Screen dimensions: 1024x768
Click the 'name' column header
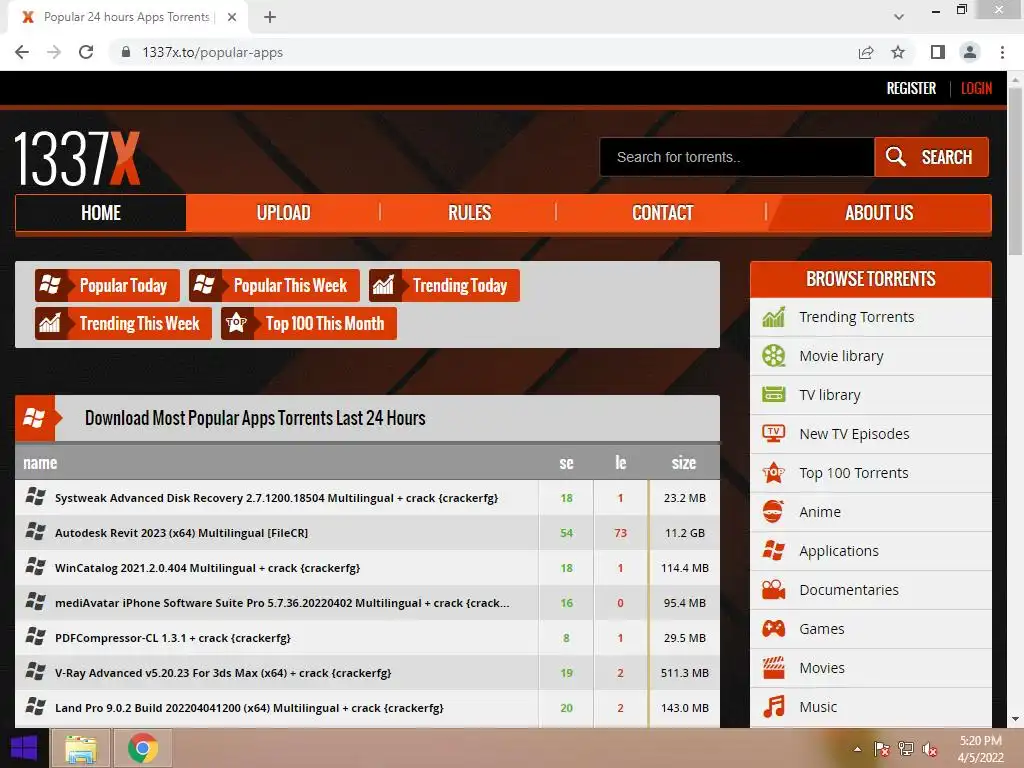pos(40,463)
